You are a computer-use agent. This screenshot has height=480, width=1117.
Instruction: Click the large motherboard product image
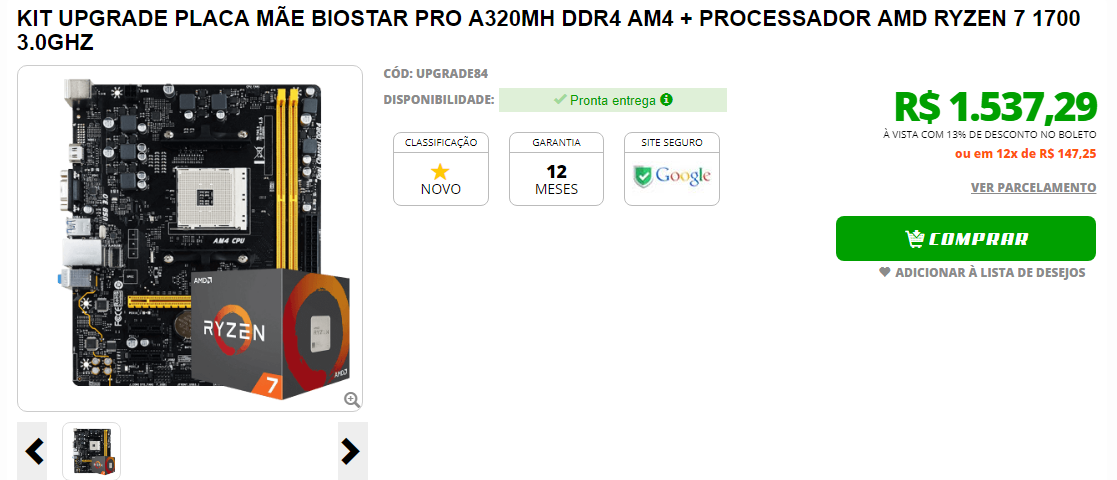(x=190, y=239)
